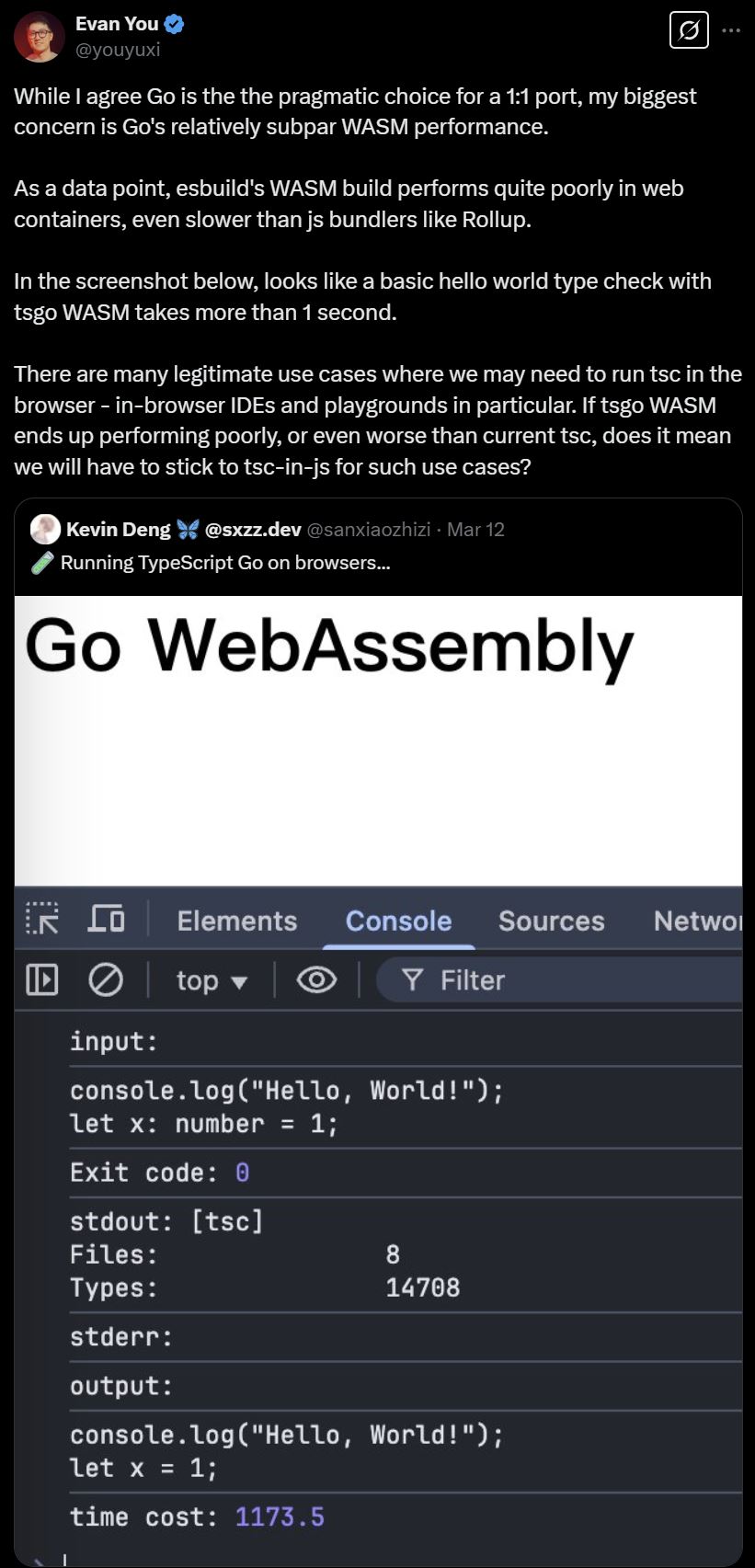
Task: Open the three-dot more options menu
Action: click(x=731, y=31)
